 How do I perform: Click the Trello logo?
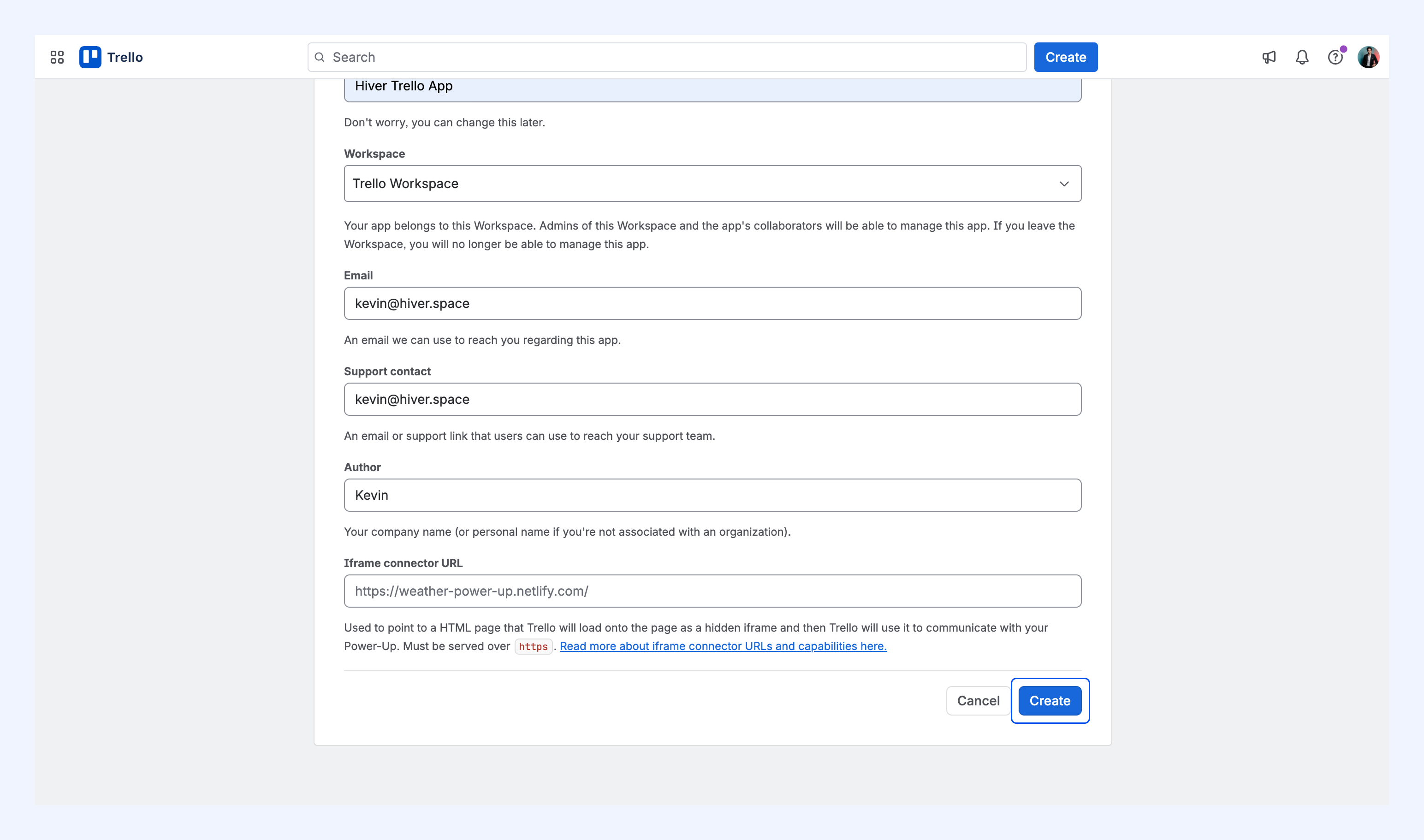[x=111, y=57]
